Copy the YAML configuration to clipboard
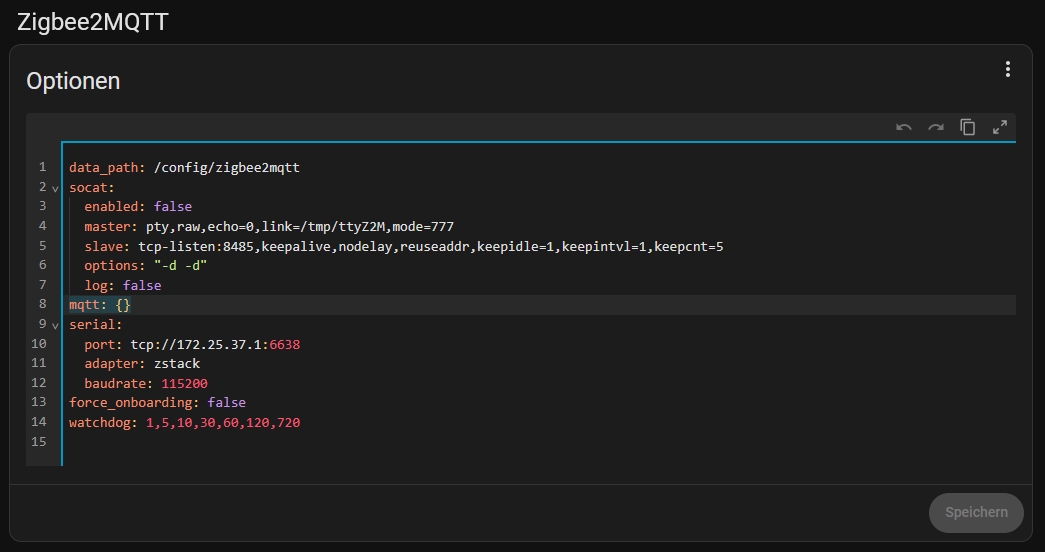 (x=968, y=127)
